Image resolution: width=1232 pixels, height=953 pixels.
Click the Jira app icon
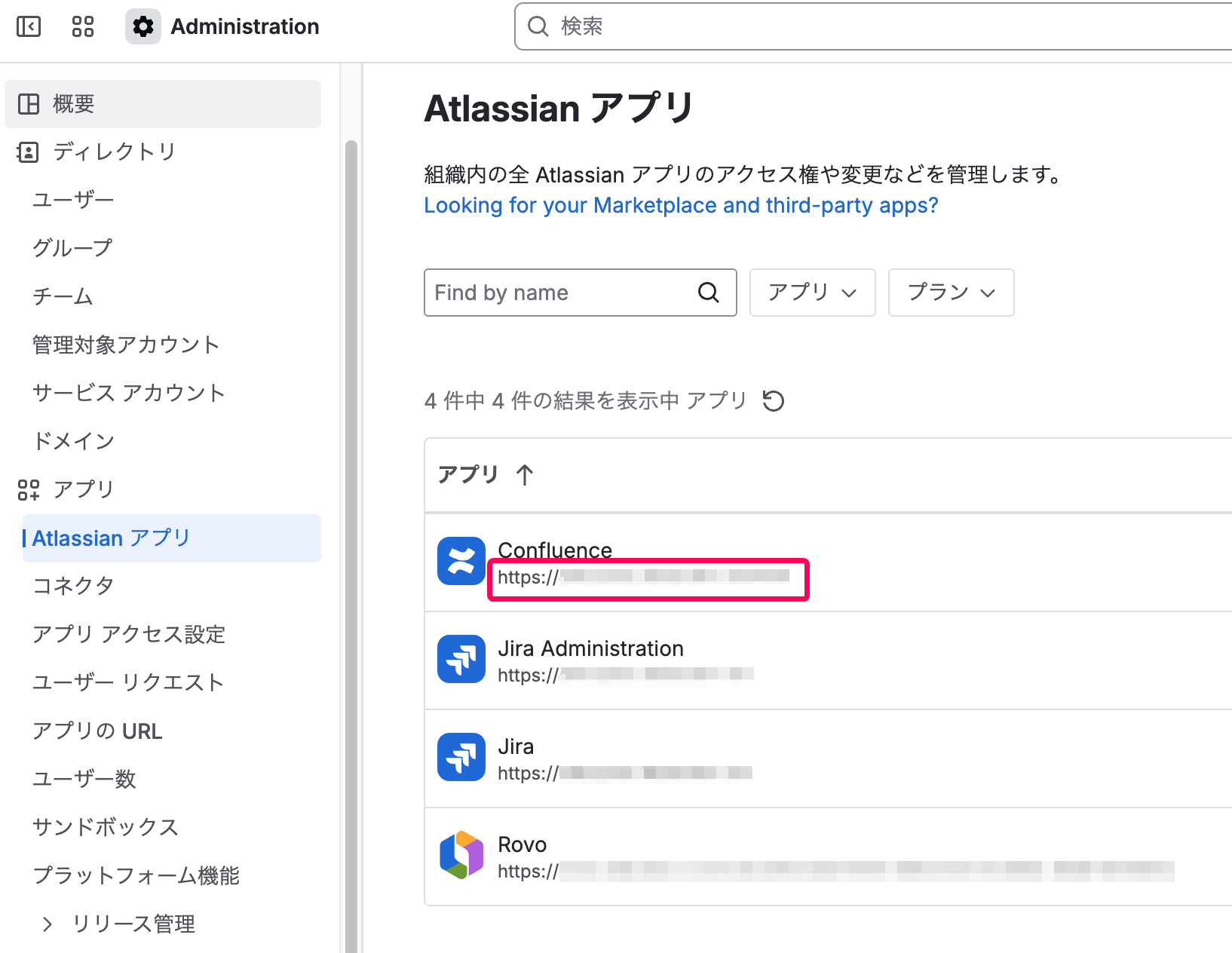pyautogui.click(x=461, y=757)
